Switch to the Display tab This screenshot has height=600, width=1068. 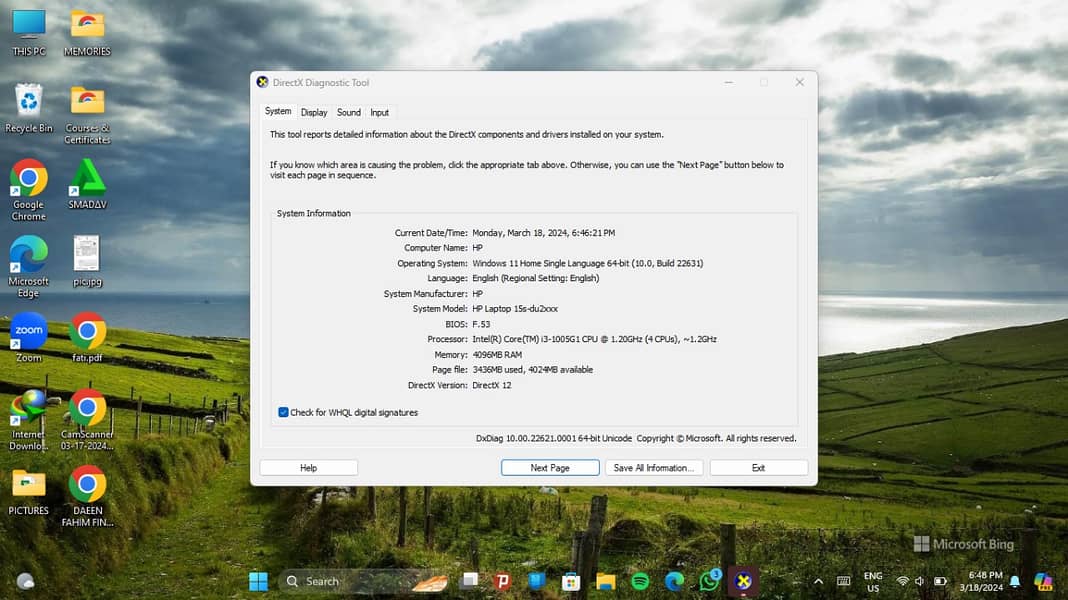point(314,113)
